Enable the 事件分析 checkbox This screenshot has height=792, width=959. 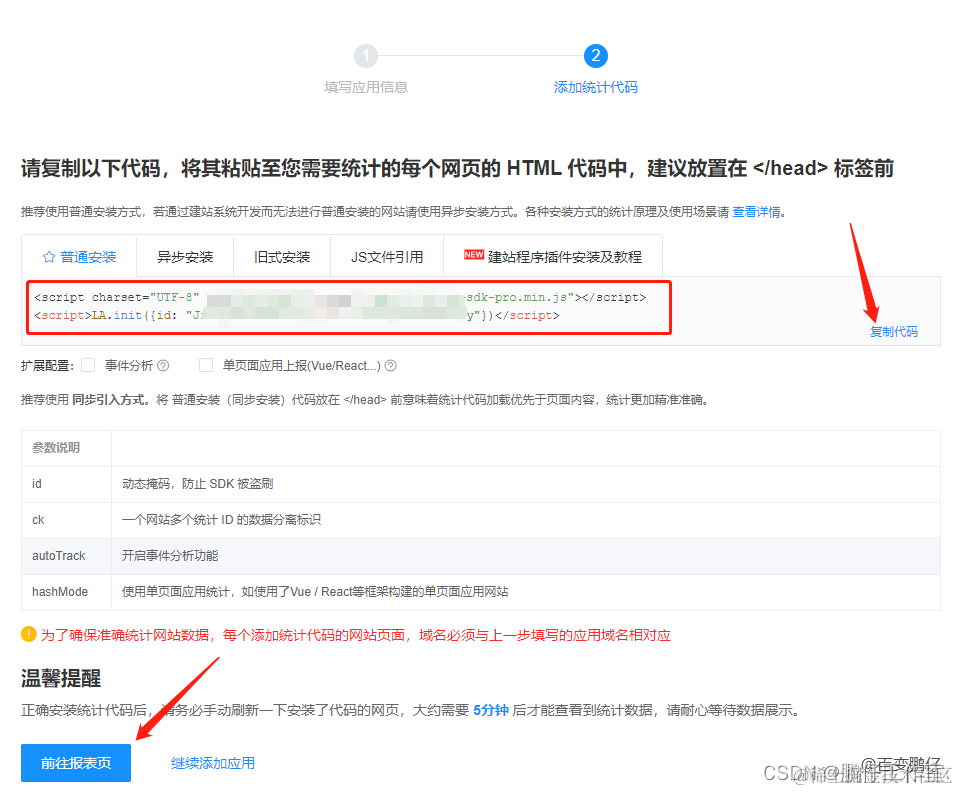89,365
